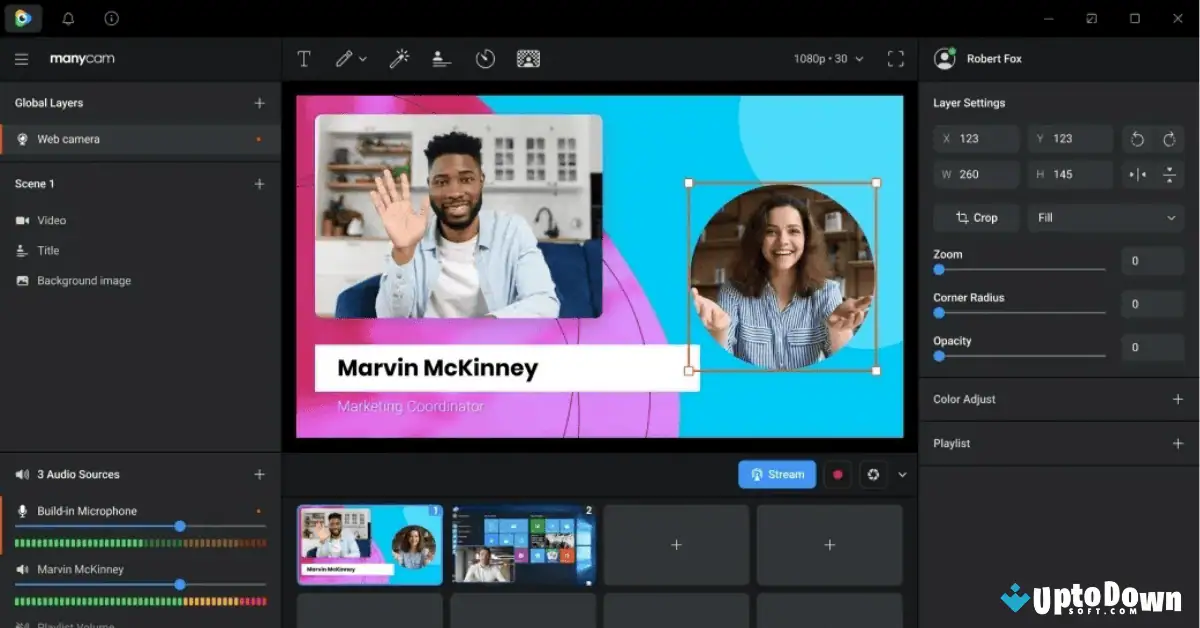This screenshot has height=628, width=1200.
Task: Select the Text tool
Action: pos(304,58)
